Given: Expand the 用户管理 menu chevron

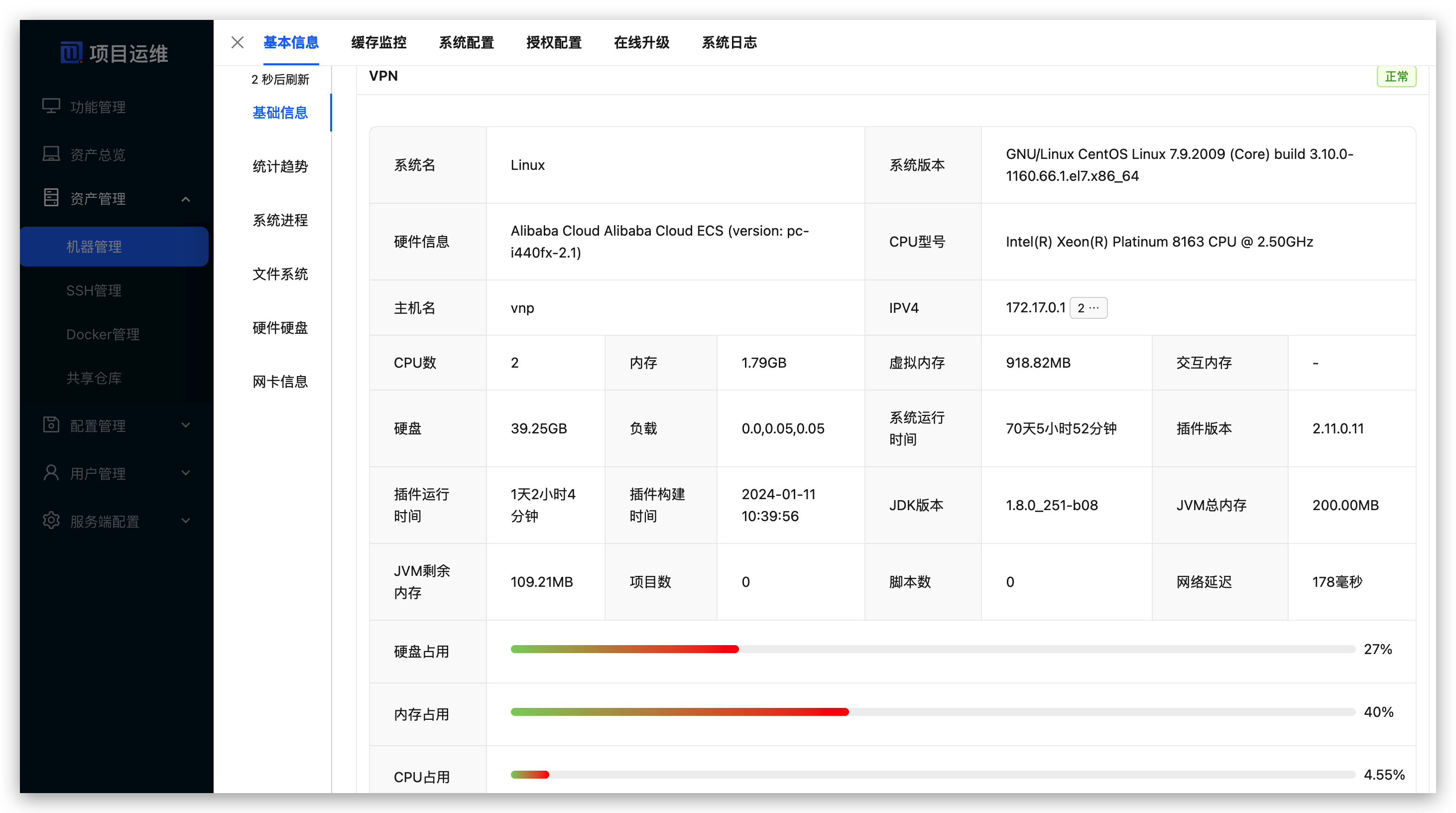Looking at the screenshot, I should tap(185, 473).
